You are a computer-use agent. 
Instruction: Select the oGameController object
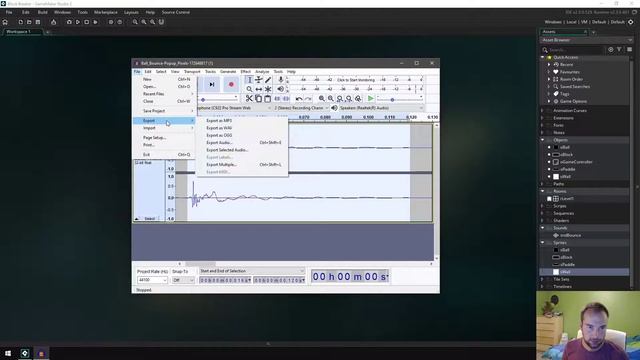(576, 162)
